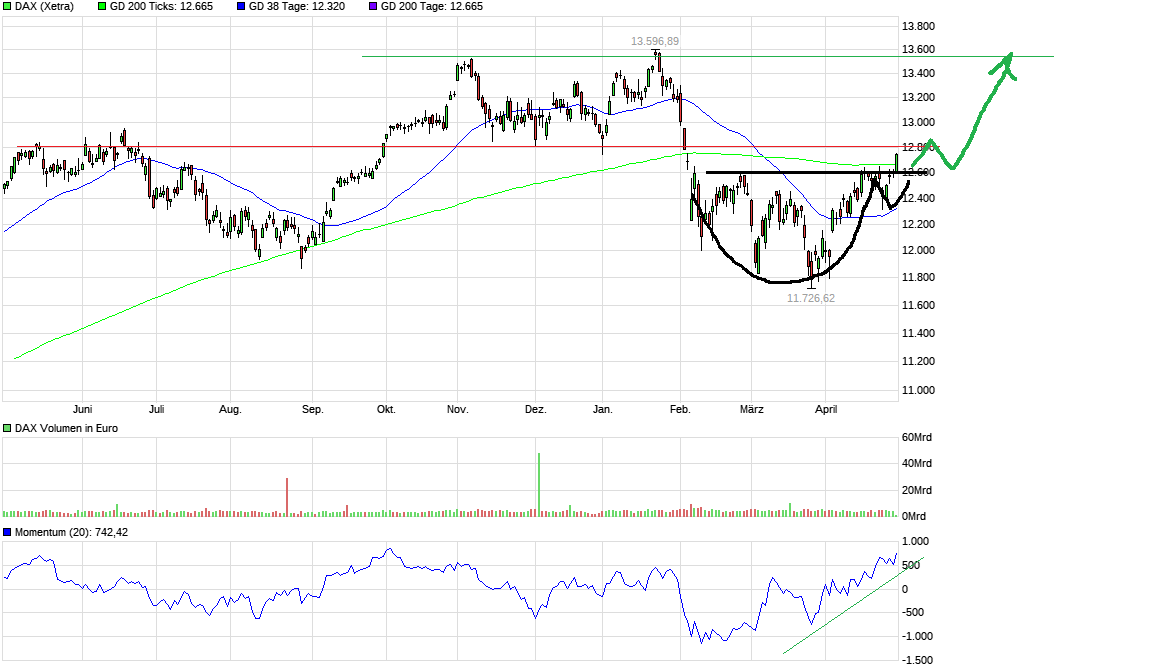Image resolution: width=1151 pixels, height=670 pixels.
Task: Click the 1.000 momentum axis label
Action: coord(915,542)
